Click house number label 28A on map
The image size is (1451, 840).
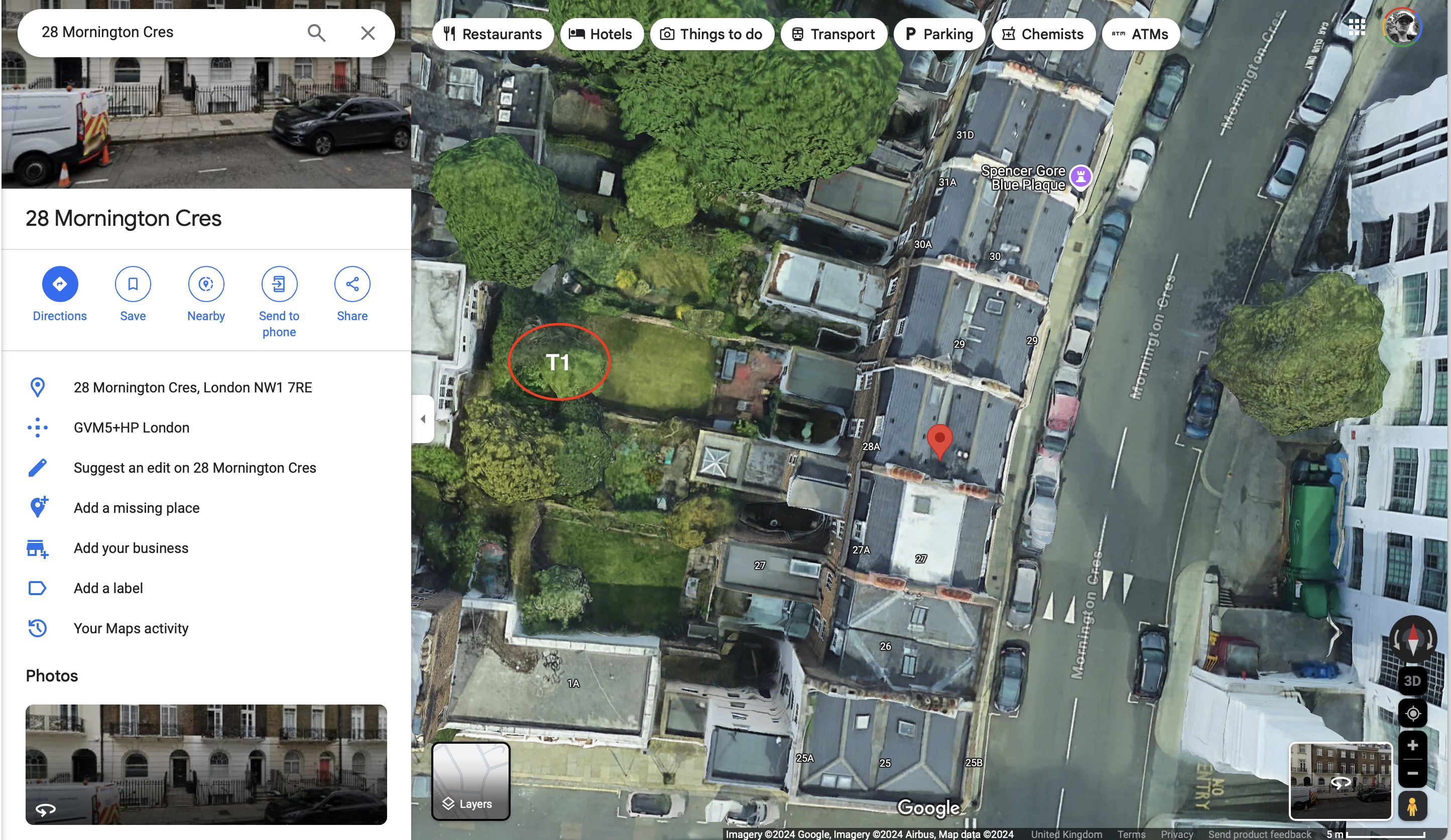tap(871, 447)
